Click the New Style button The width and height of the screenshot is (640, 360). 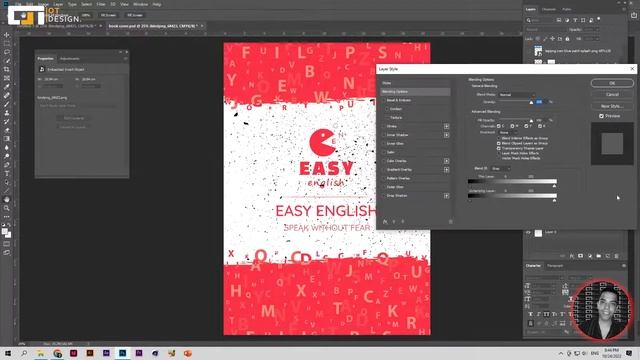612,106
